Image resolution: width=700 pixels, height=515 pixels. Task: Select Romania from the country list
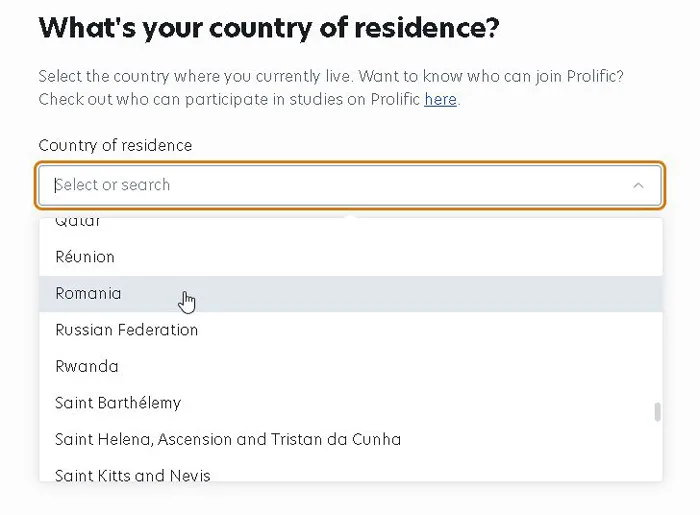point(351,294)
